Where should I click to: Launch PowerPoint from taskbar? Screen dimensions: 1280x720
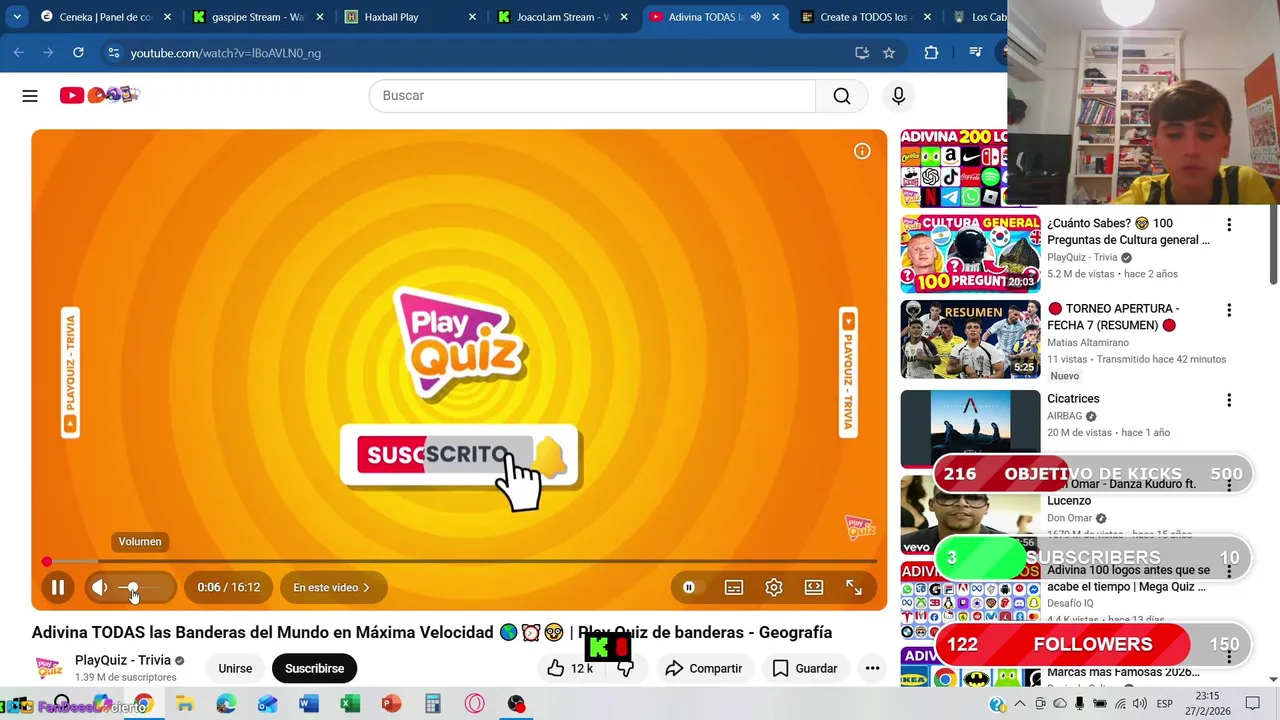pyautogui.click(x=391, y=704)
